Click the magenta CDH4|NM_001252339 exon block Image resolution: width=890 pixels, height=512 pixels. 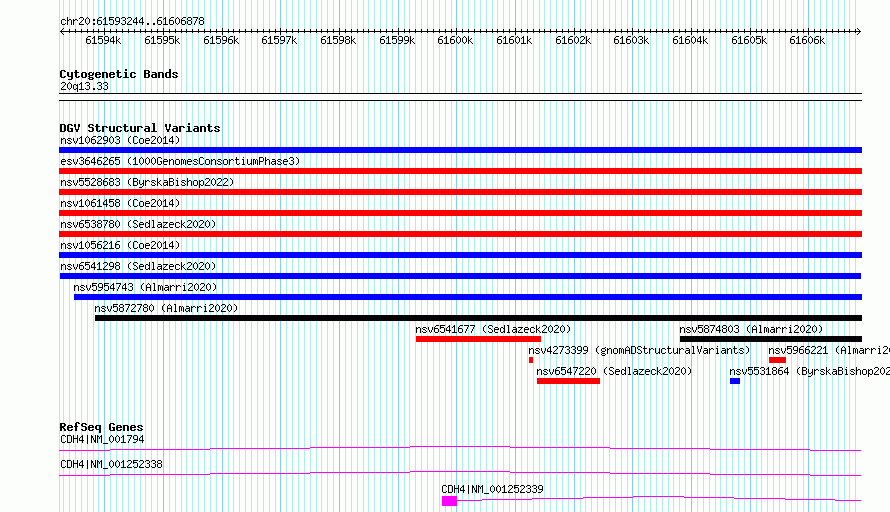coord(449,501)
